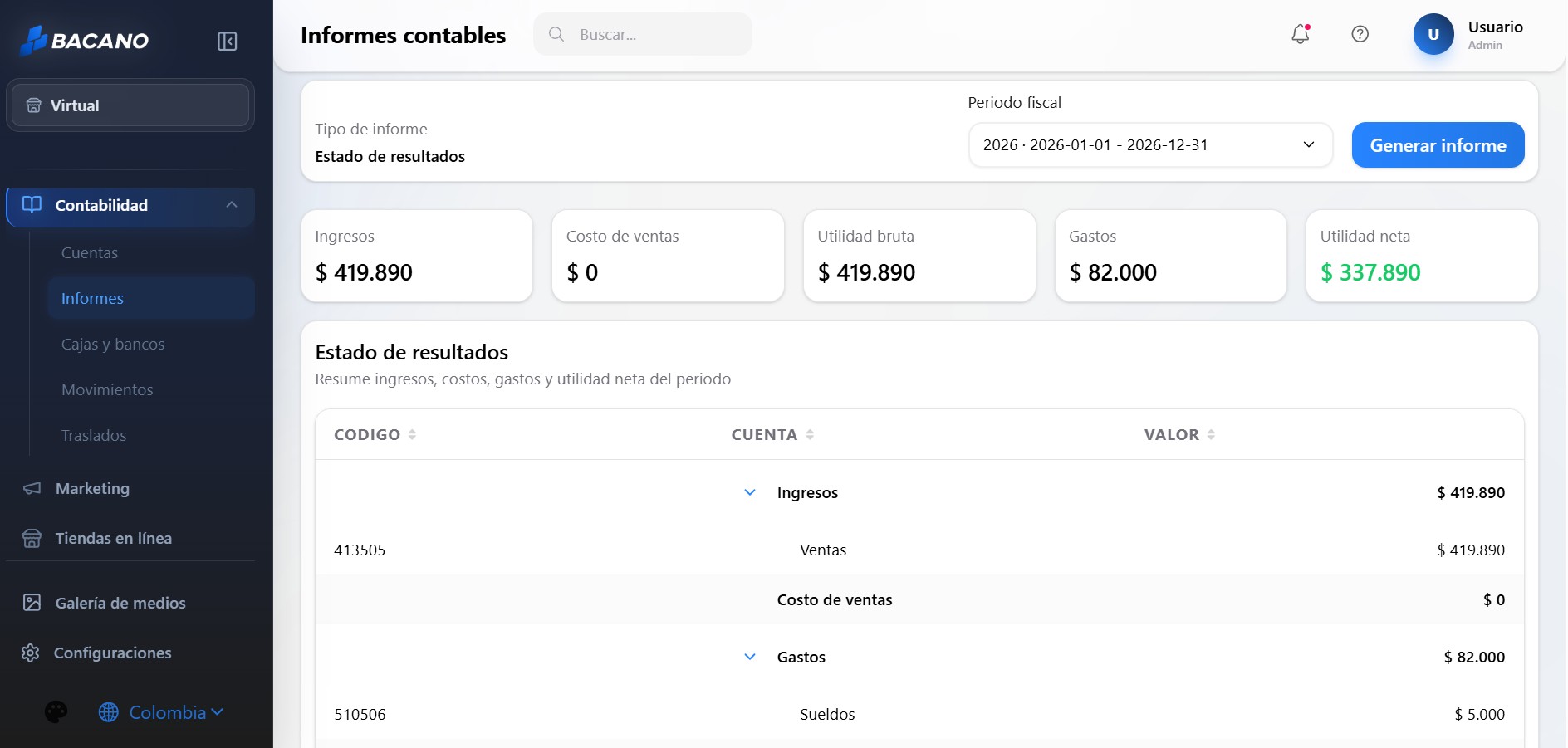Collapse the Gastos row chevron
This screenshot has width=1568, height=748.
pyautogui.click(x=750, y=657)
